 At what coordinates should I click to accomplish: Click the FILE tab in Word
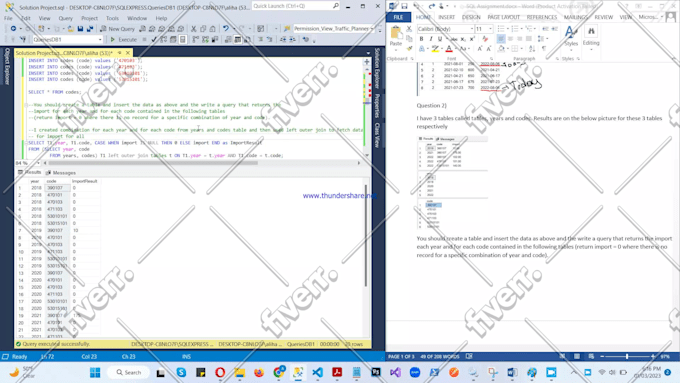(398, 17)
